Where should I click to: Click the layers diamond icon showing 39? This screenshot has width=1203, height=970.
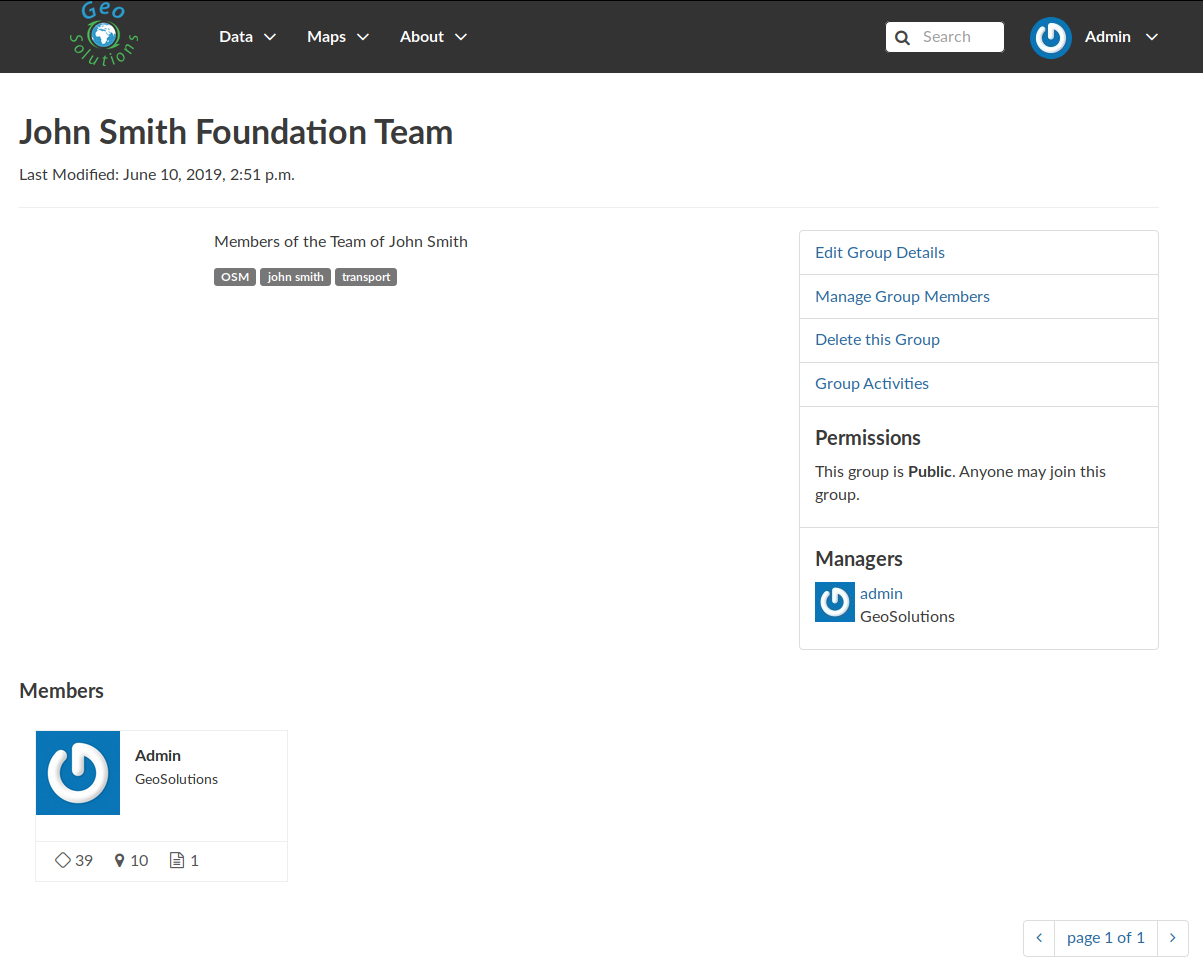coord(63,860)
